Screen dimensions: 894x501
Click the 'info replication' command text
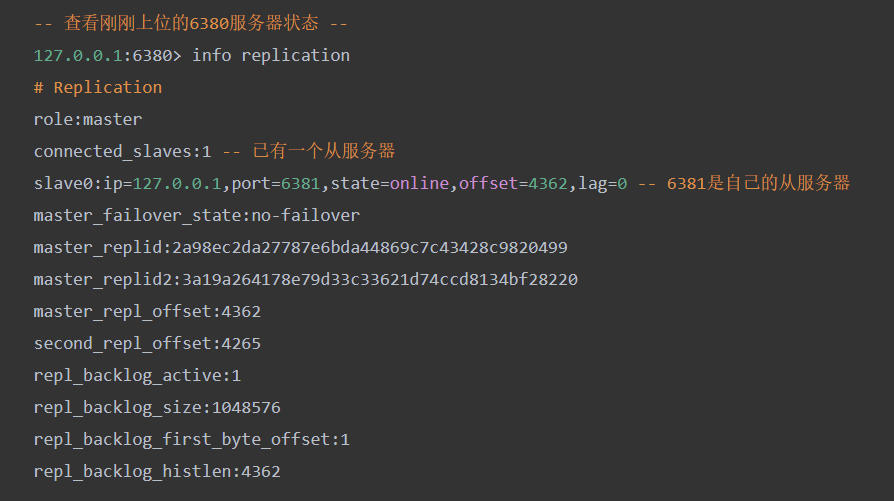271,55
